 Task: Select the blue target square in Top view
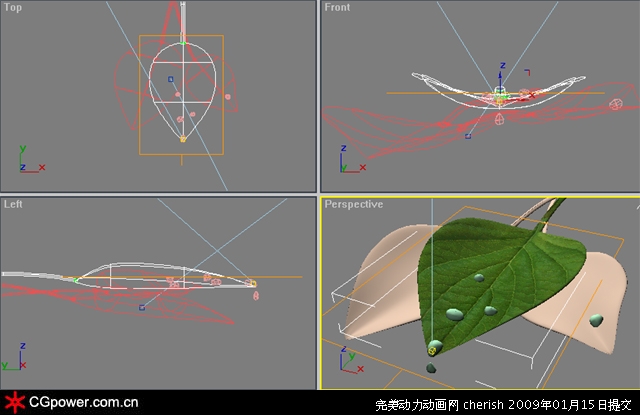171,78
